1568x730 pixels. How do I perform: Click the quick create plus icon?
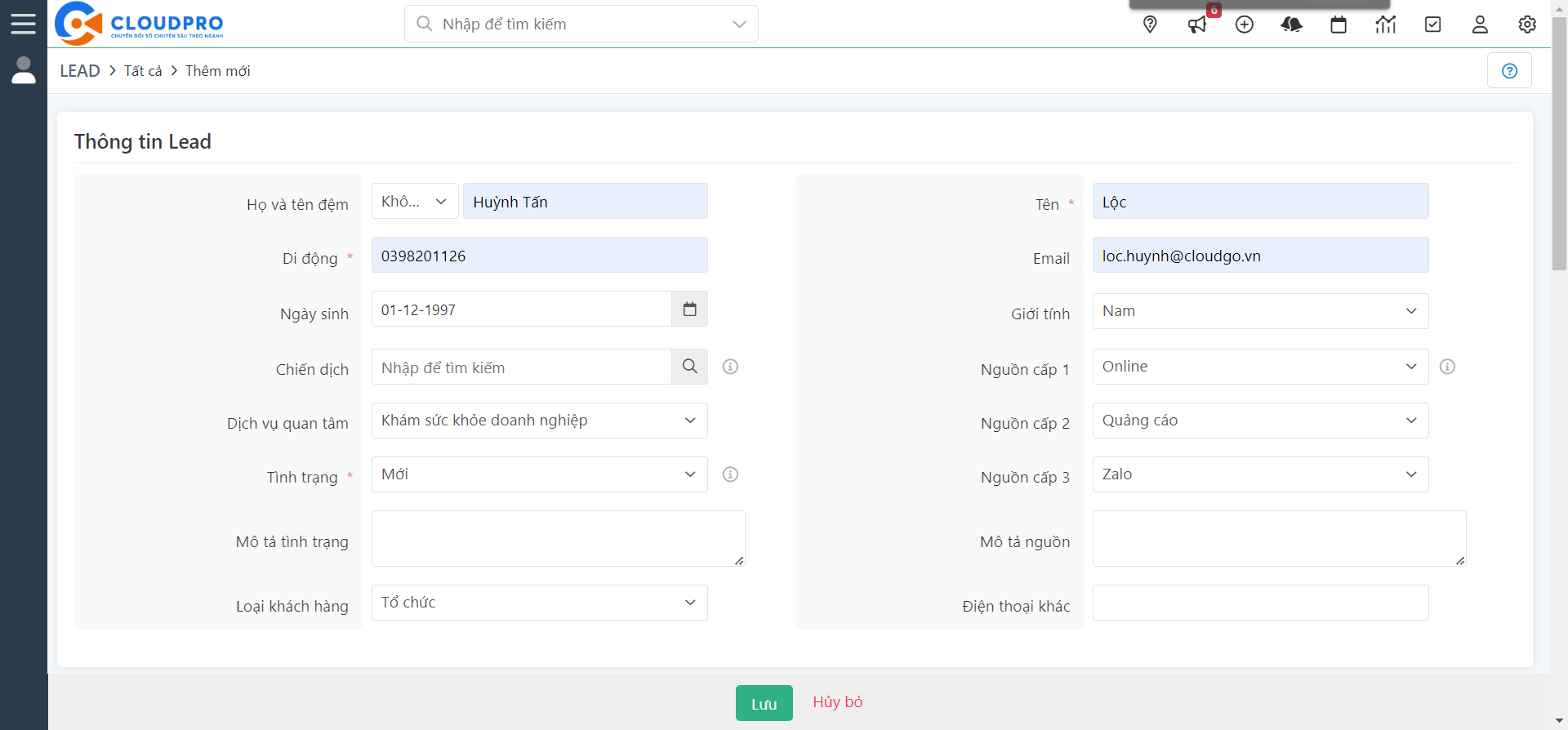1245,24
